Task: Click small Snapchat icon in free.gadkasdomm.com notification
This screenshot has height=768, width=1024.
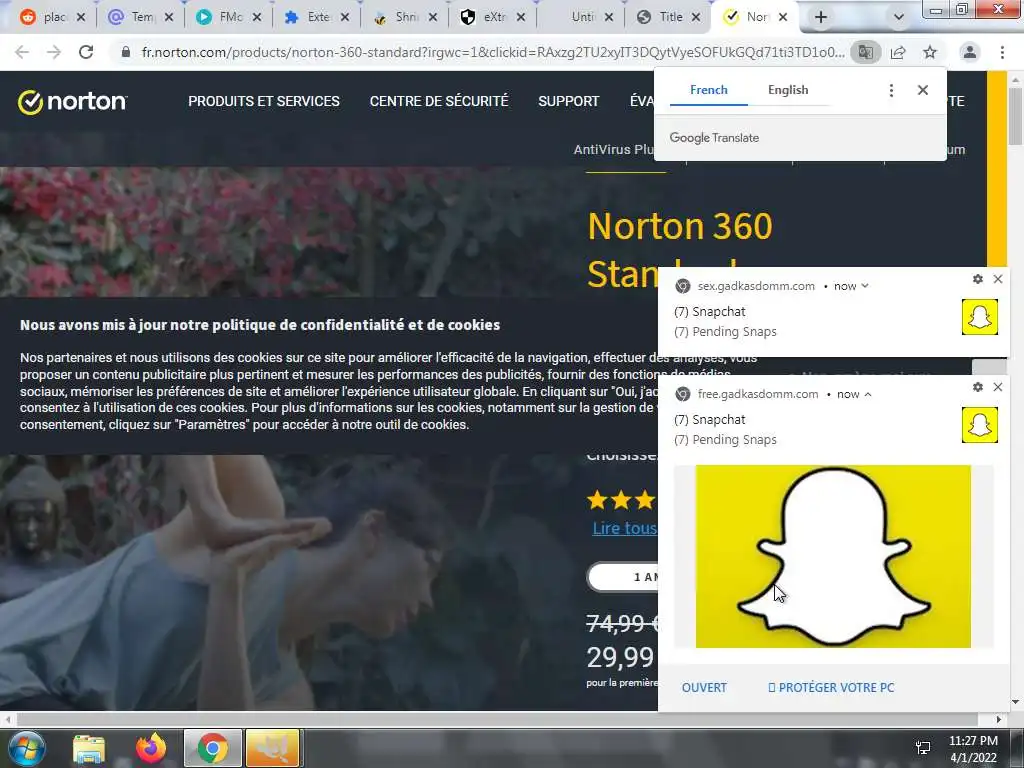Action: click(980, 424)
